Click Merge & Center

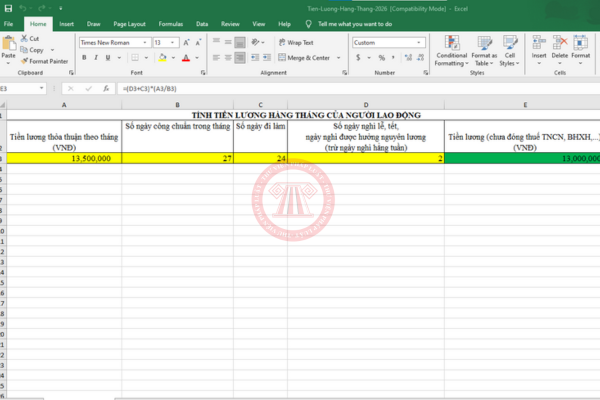[304, 58]
